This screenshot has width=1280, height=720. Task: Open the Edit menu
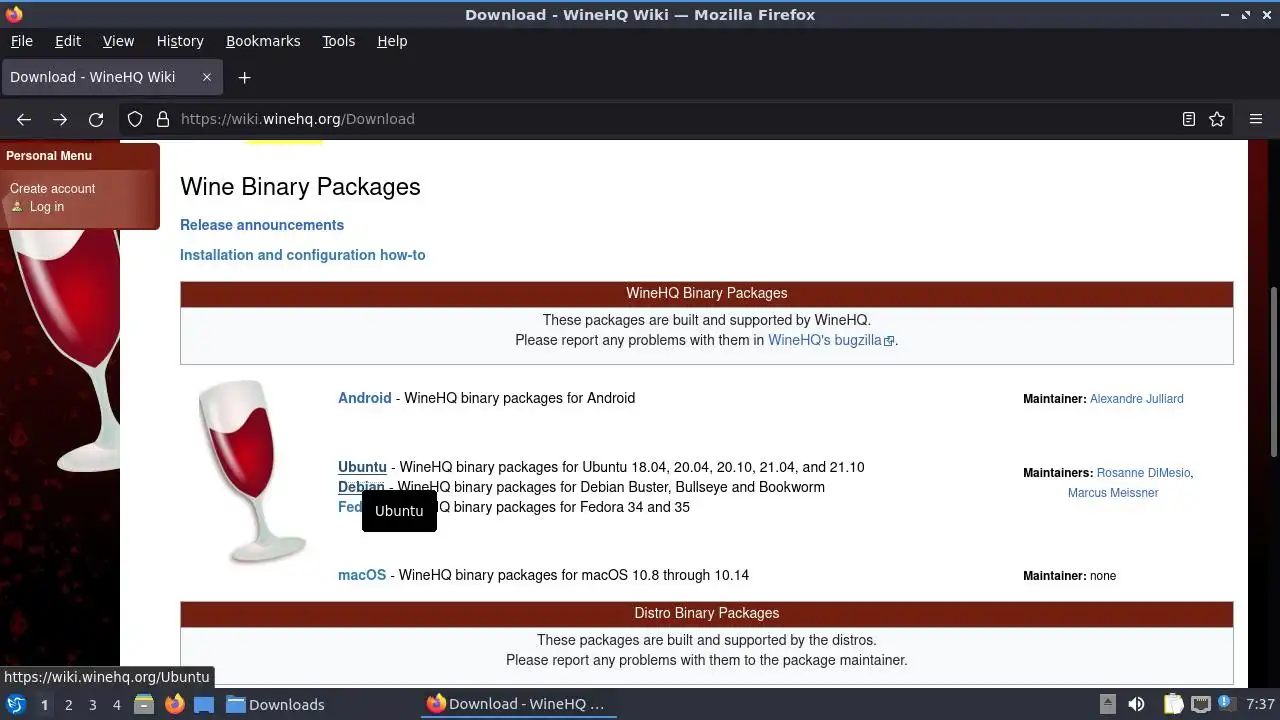pos(68,41)
